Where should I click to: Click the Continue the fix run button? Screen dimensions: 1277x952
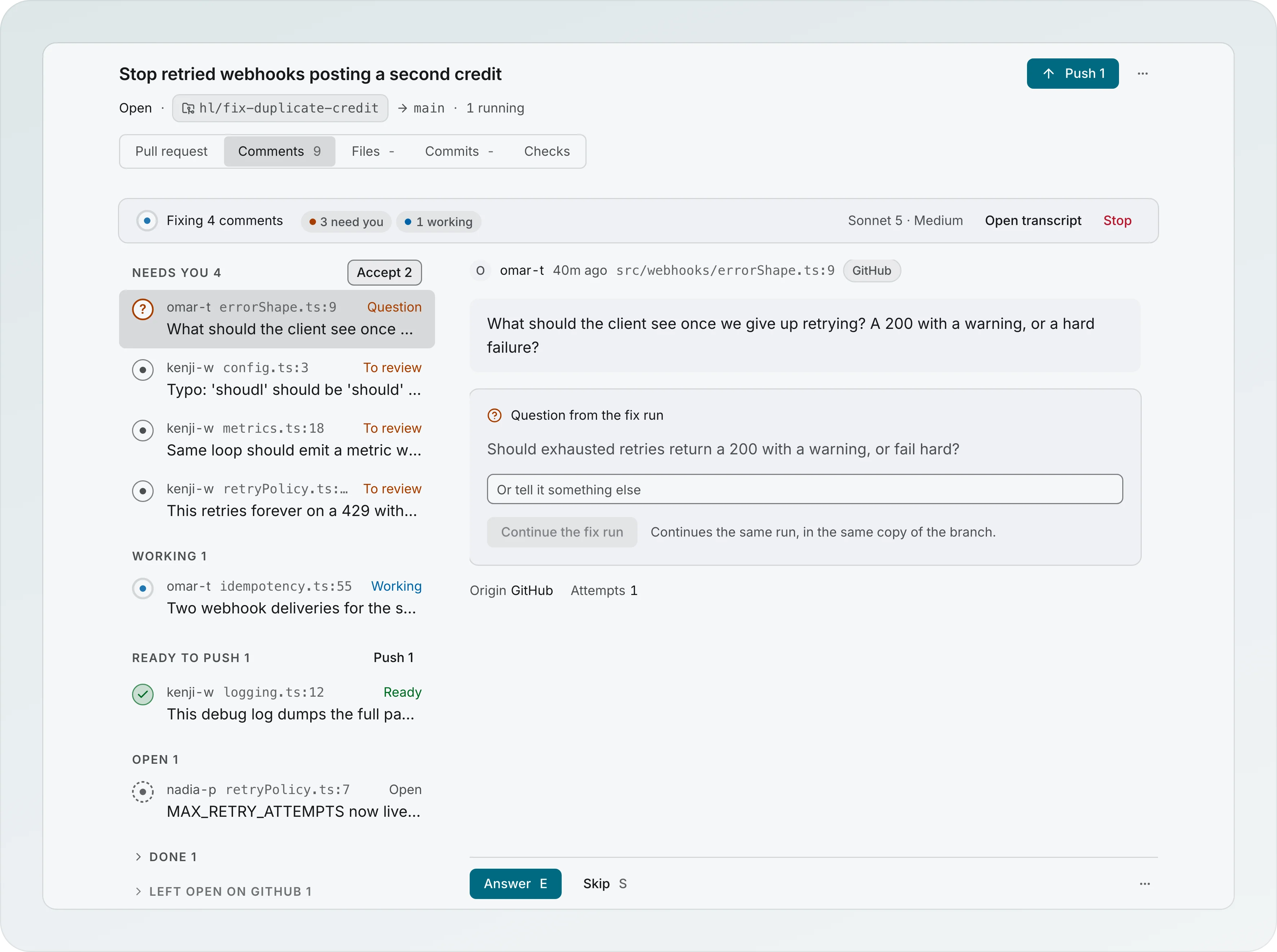point(562,533)
